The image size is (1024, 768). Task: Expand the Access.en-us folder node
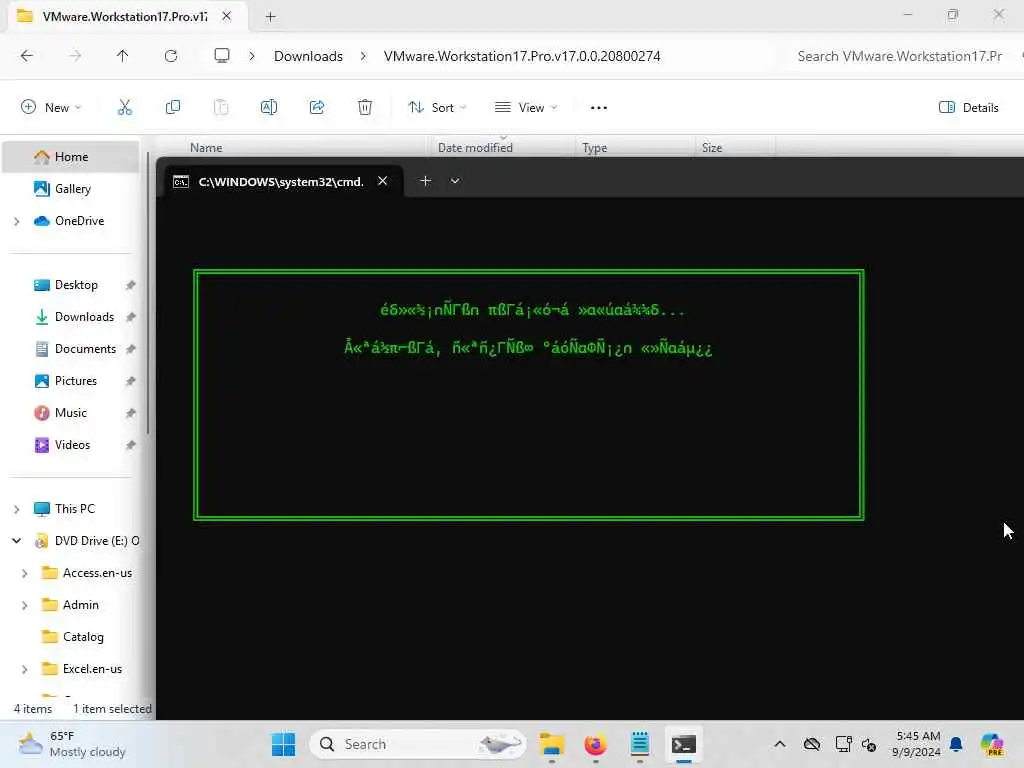click(x=25, y=573)
